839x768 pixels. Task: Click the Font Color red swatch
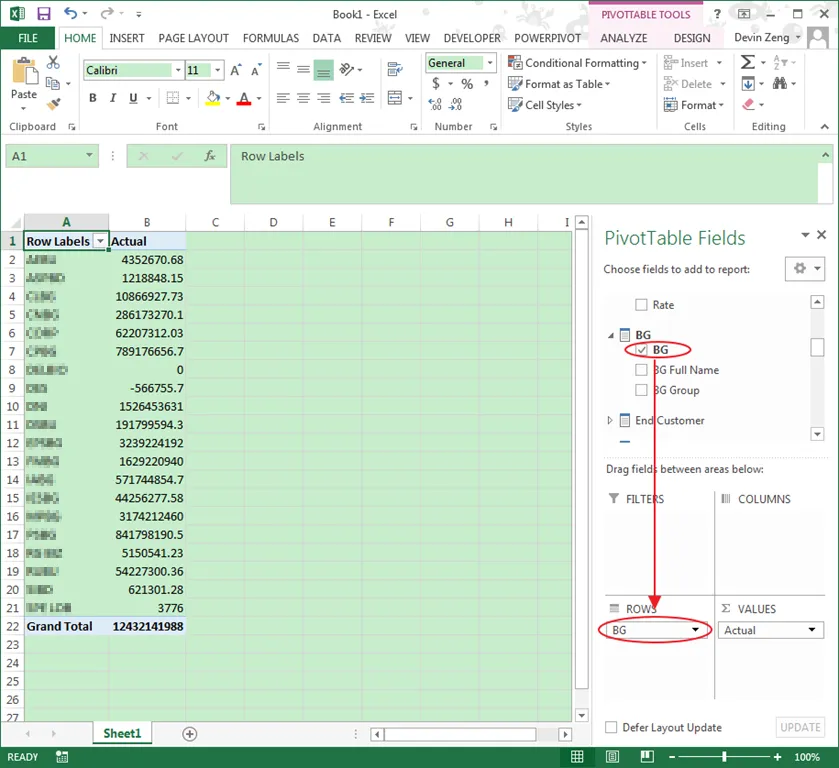(x=243, y=98)
